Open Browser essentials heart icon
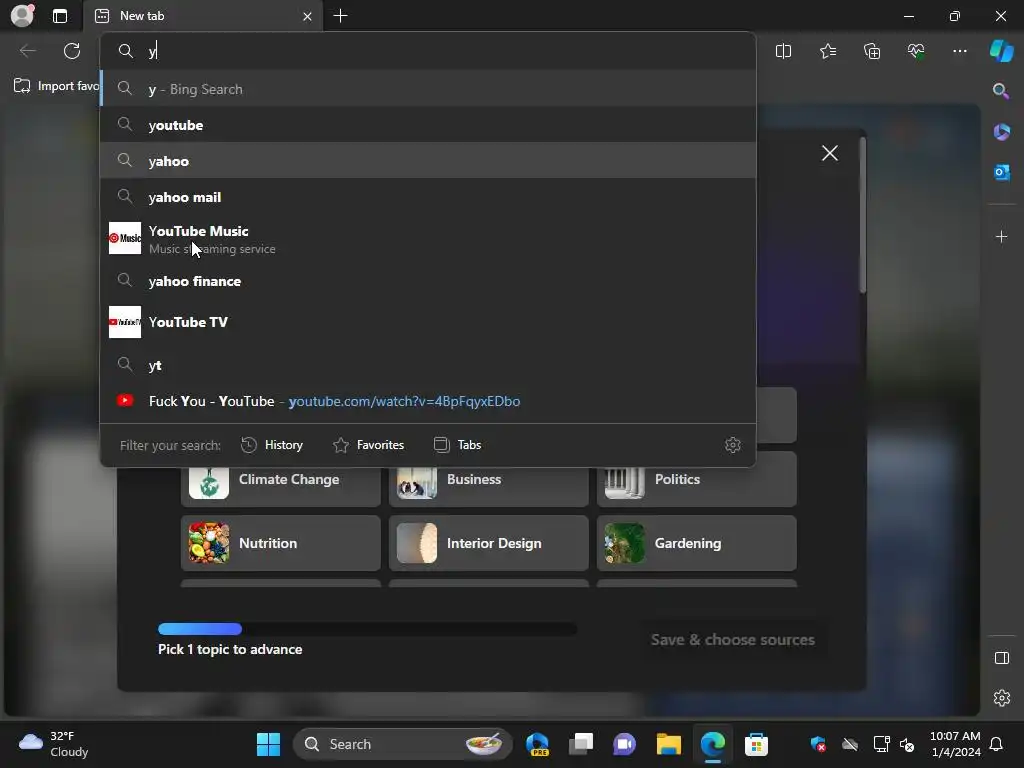1024x768 pixels. pos(916,51)
